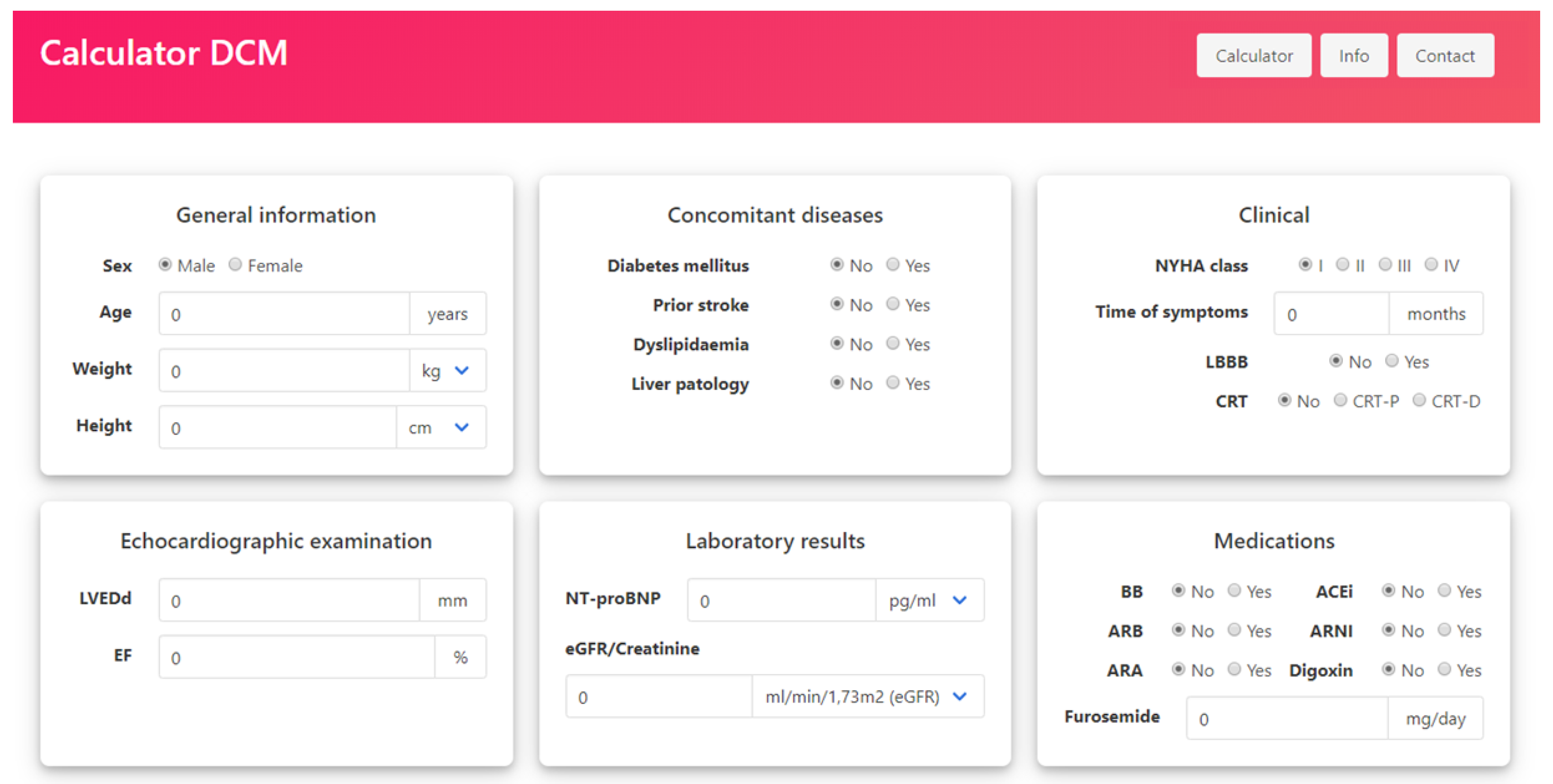Open the Calculator page
Image resolution: width=1553 pixels, height=784 pixels.
tap(1253, 56)
